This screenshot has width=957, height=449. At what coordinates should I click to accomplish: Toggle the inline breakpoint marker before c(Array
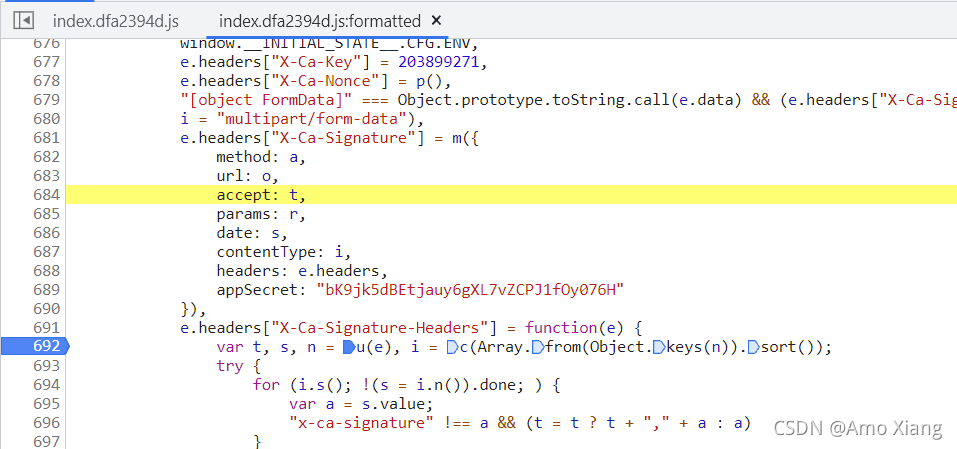452,347
